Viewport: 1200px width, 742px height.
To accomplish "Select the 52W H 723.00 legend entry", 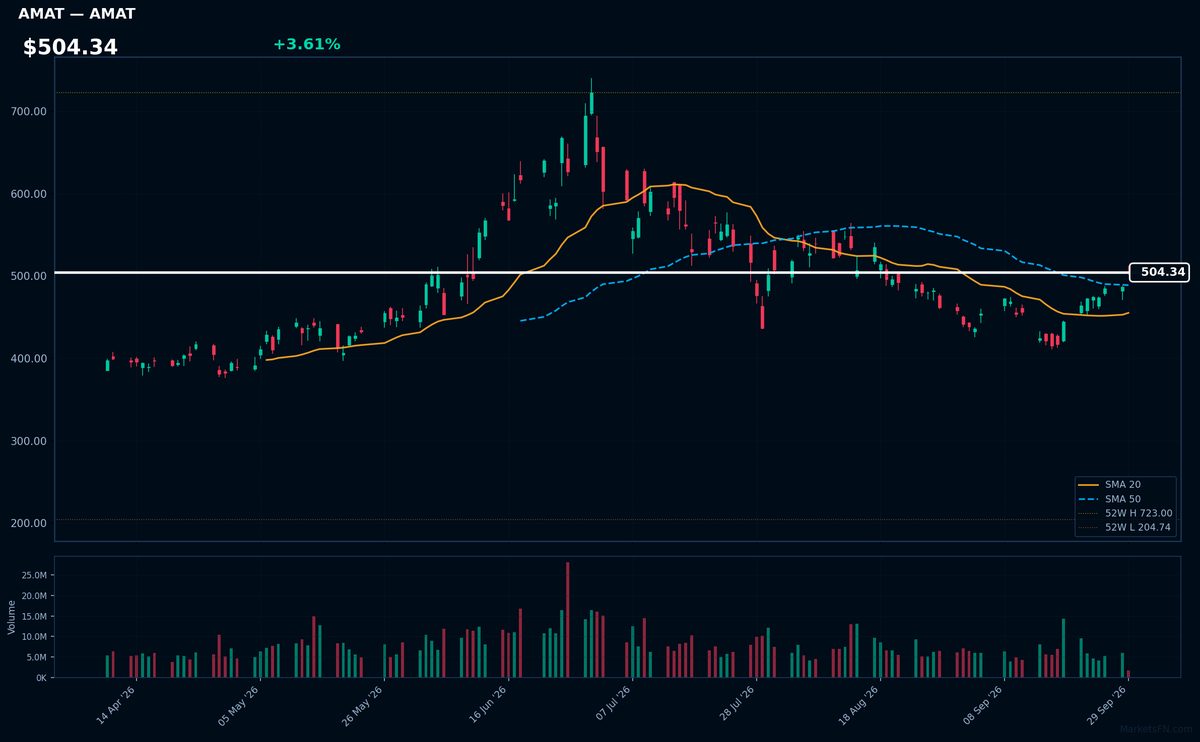I will tap(1125, 513).
